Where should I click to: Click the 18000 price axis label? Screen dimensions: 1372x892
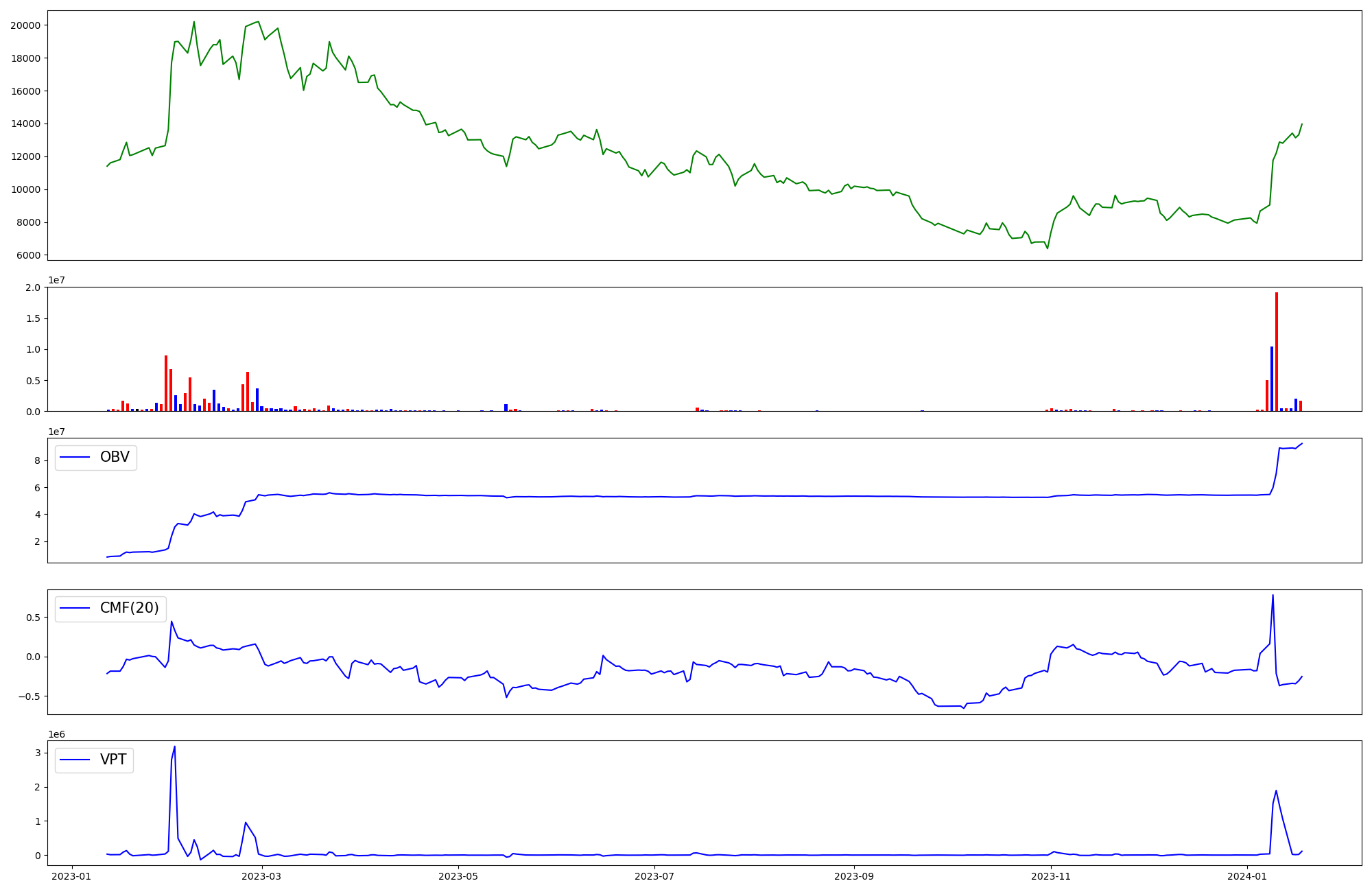[25, 58]
